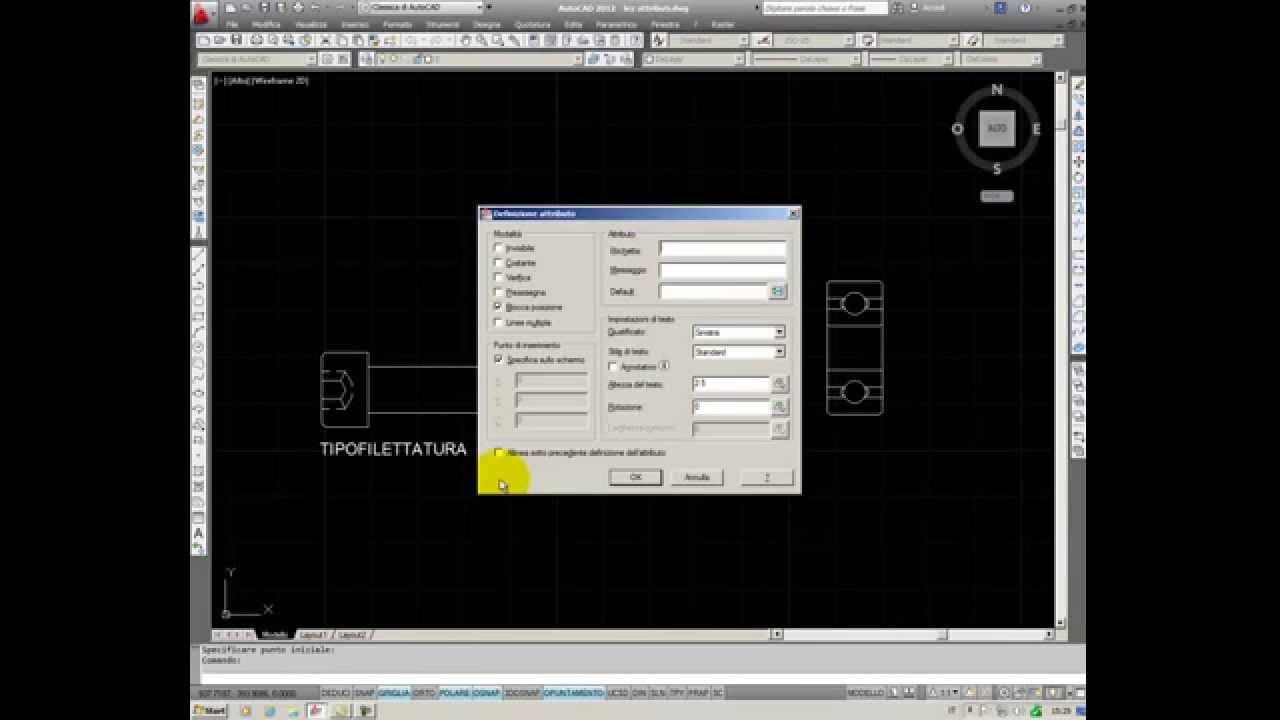Select the Polyline drawing tool
The image size is (1280, 720).
tap(198, 285)
